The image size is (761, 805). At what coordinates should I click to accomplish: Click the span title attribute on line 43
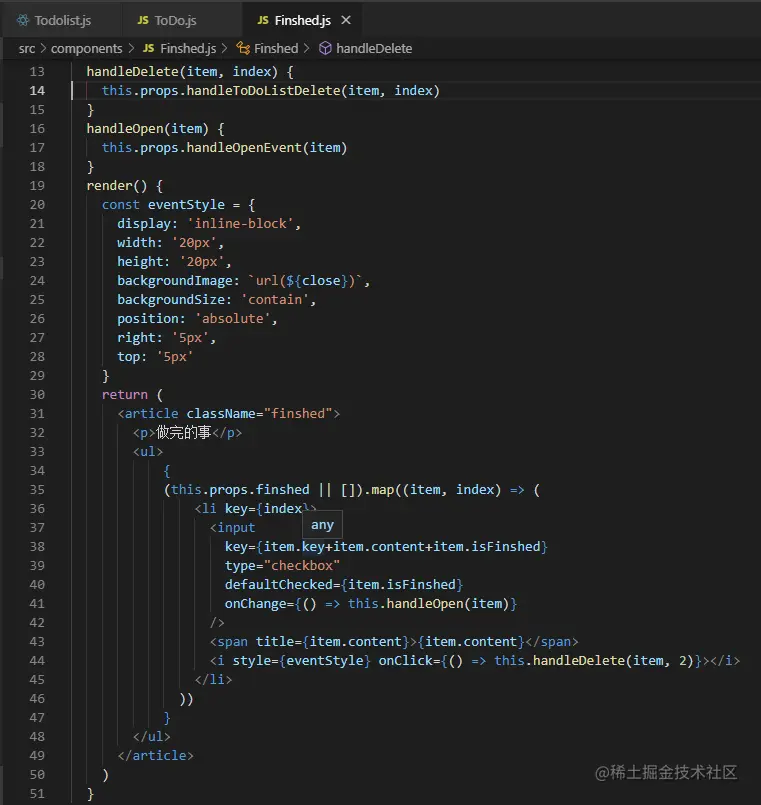[332, 642]
